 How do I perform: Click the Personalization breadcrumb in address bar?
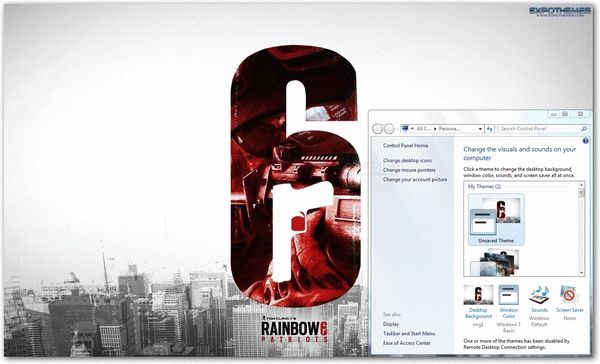(449, 129)
